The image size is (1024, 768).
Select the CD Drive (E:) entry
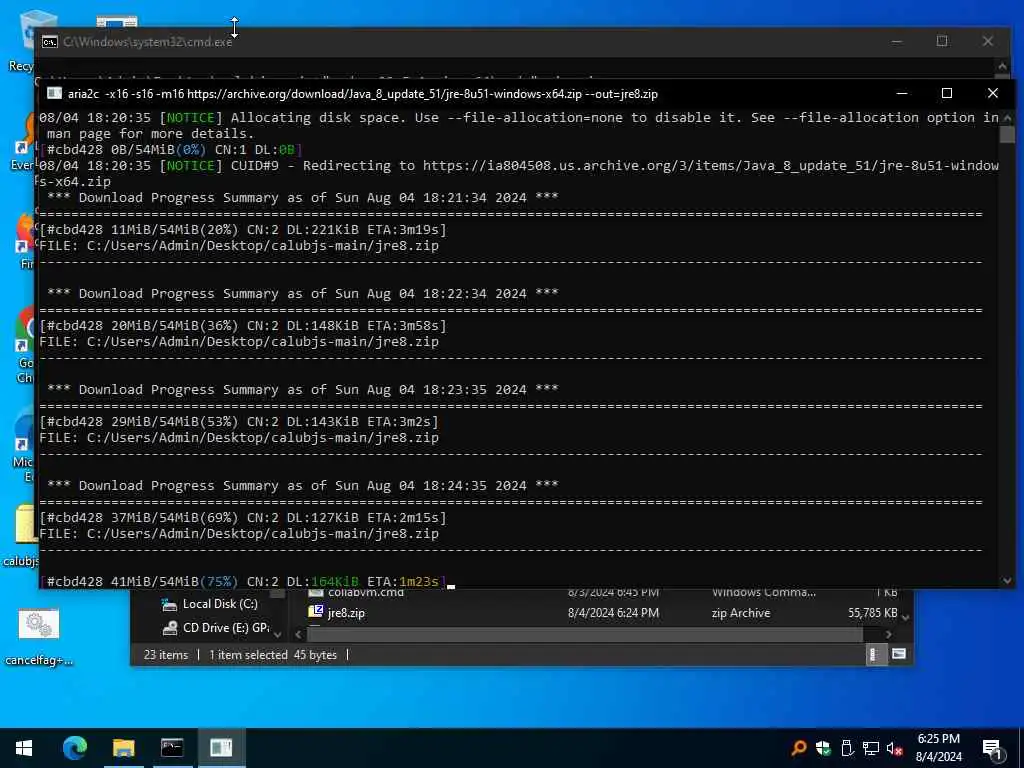point(215,628)
